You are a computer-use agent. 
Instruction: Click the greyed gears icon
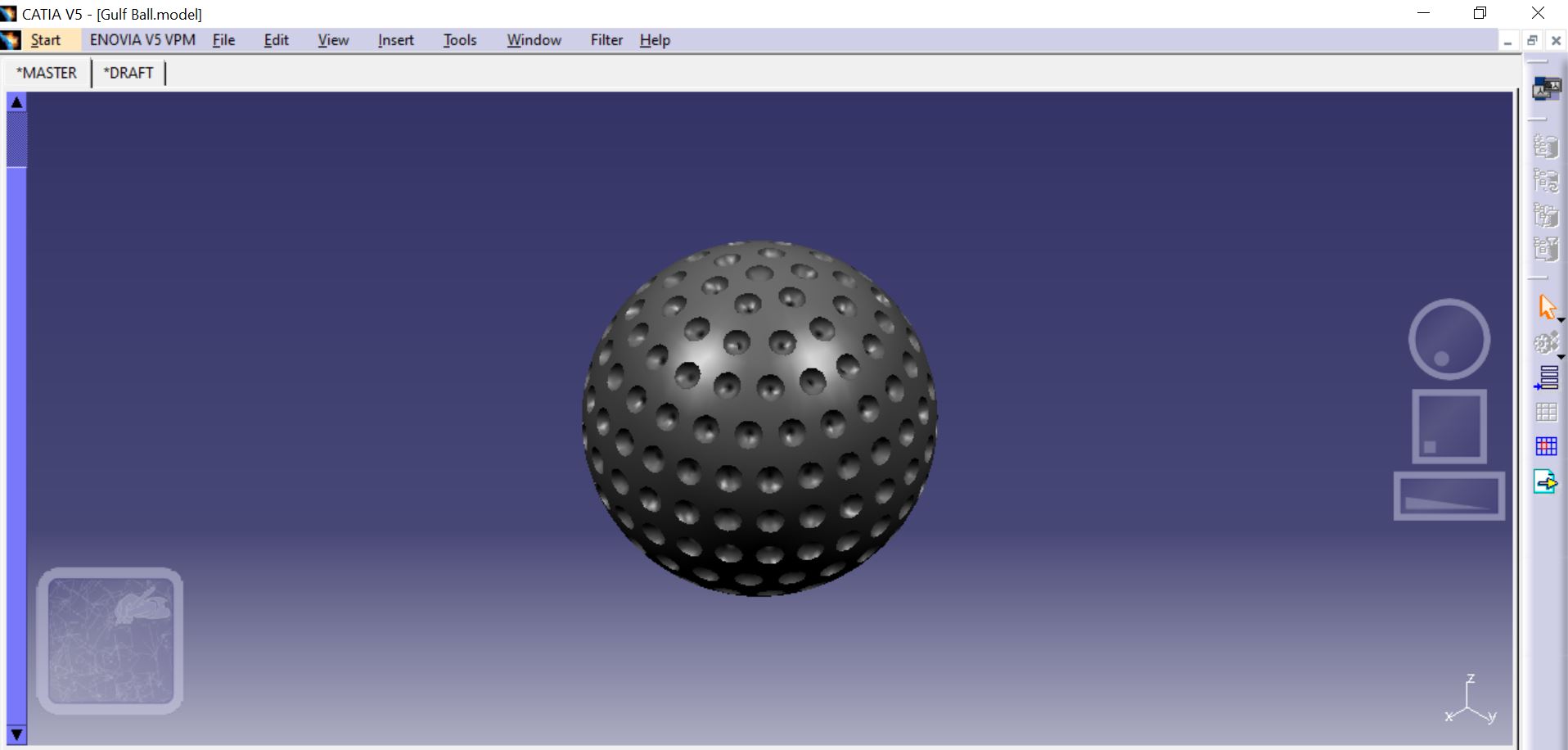1546,342
